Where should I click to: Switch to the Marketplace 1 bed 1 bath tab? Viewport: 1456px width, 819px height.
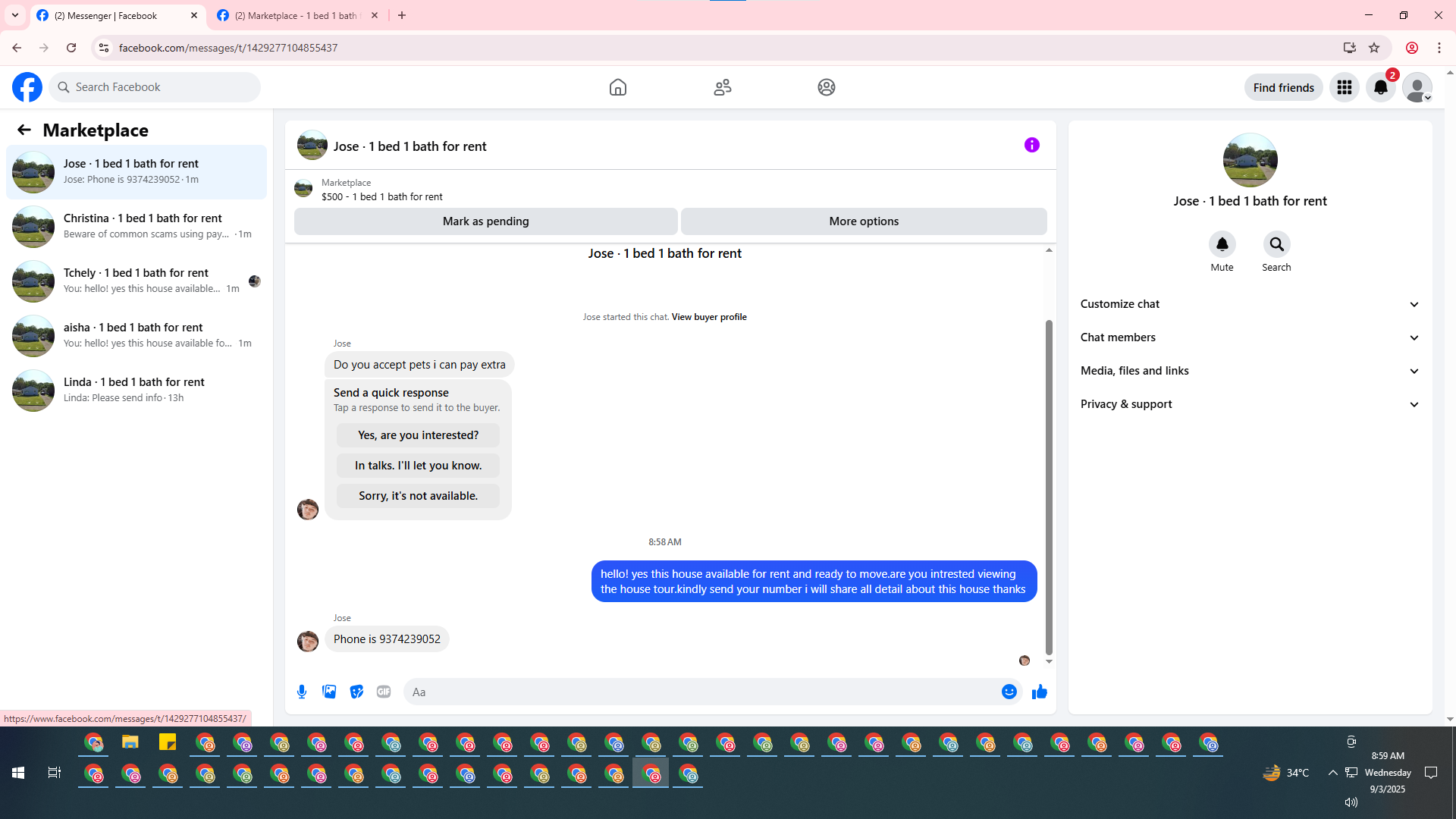tap(297, 15)
